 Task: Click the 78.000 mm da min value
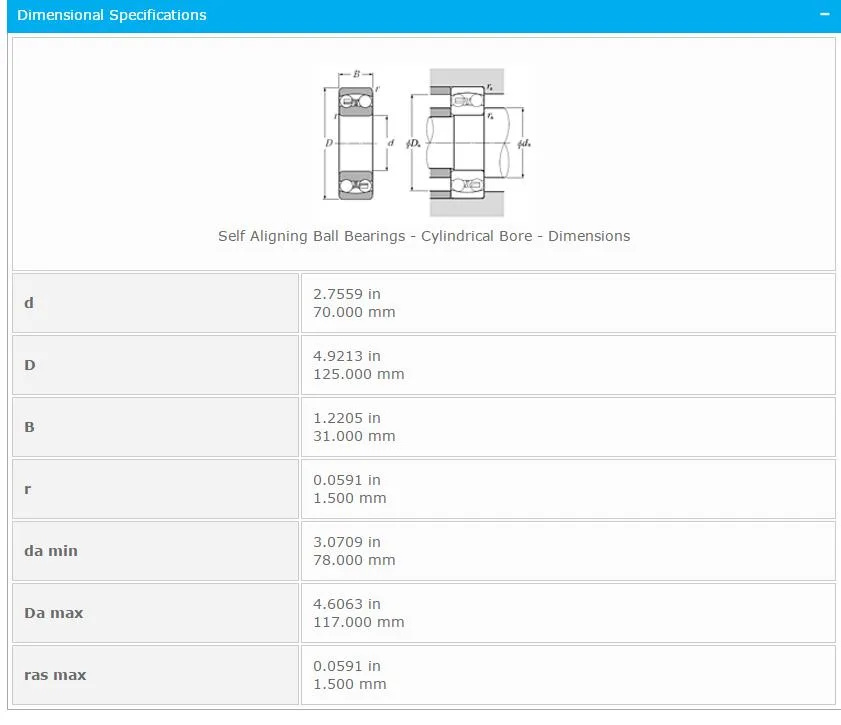click(x=354, y=560)
